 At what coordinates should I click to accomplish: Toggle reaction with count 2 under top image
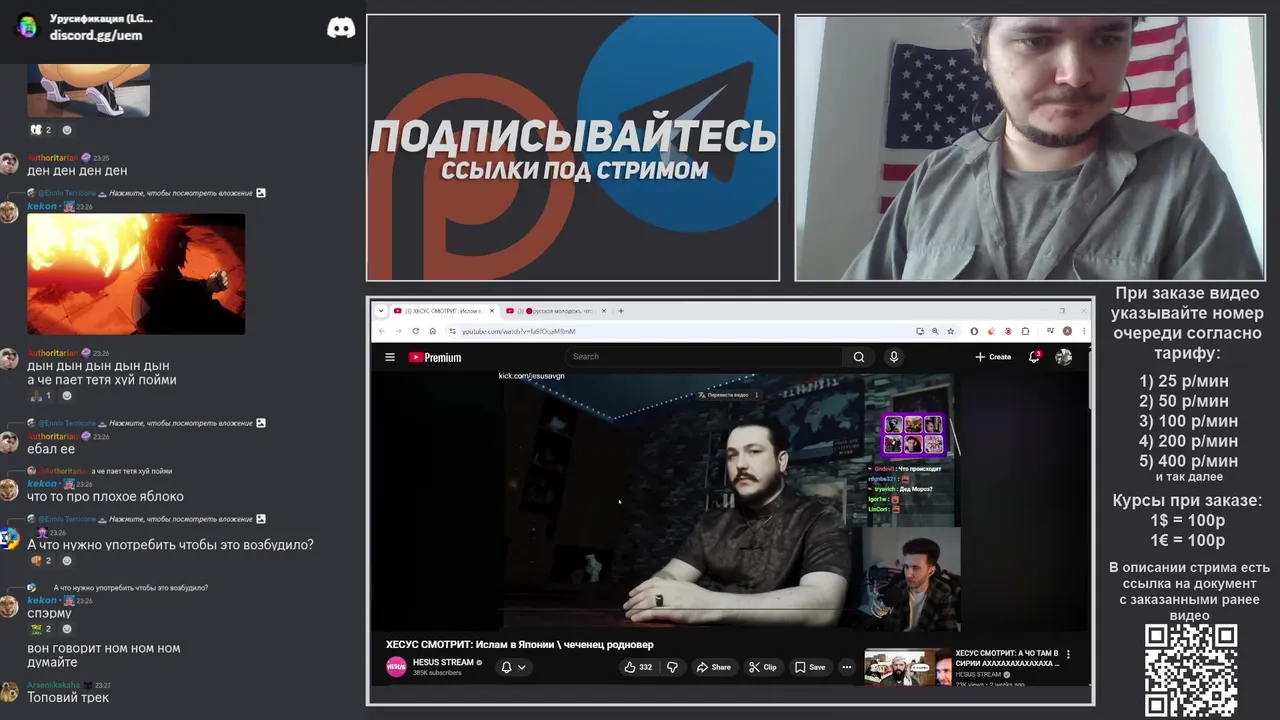tap(41, 130)
